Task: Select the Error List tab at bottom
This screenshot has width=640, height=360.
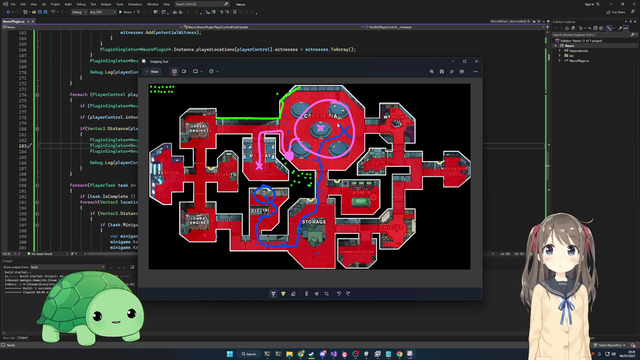Action: pos(9,338)
